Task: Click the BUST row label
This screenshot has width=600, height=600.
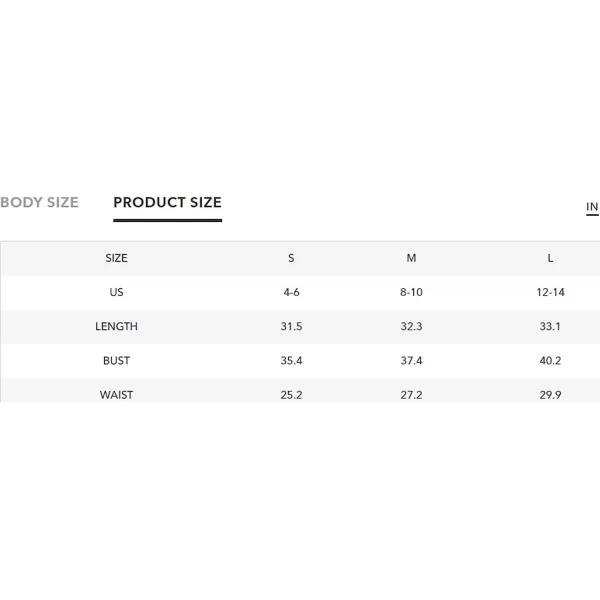Action: pos(116,361)
